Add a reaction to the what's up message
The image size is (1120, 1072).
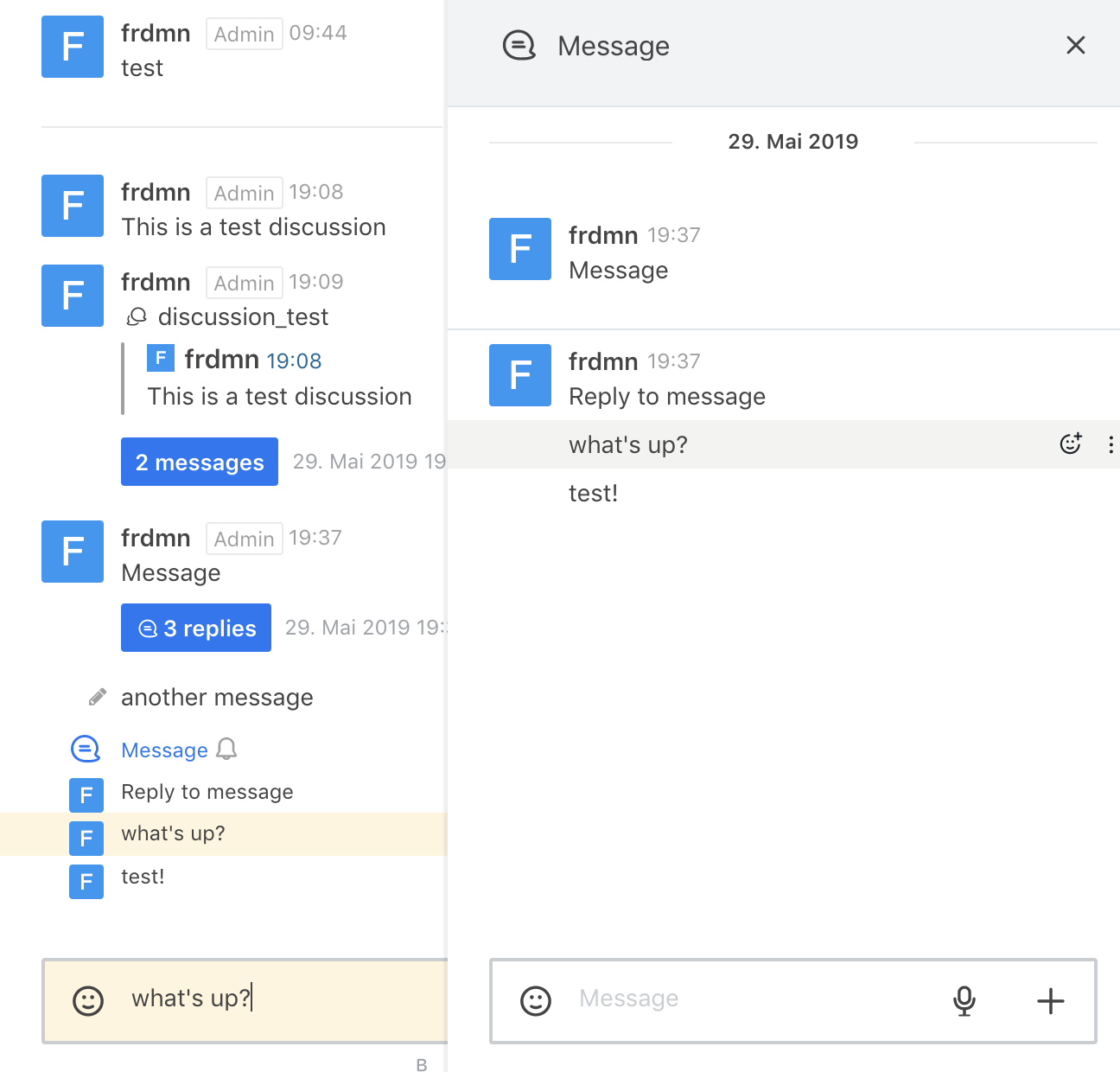(1070, 443)
